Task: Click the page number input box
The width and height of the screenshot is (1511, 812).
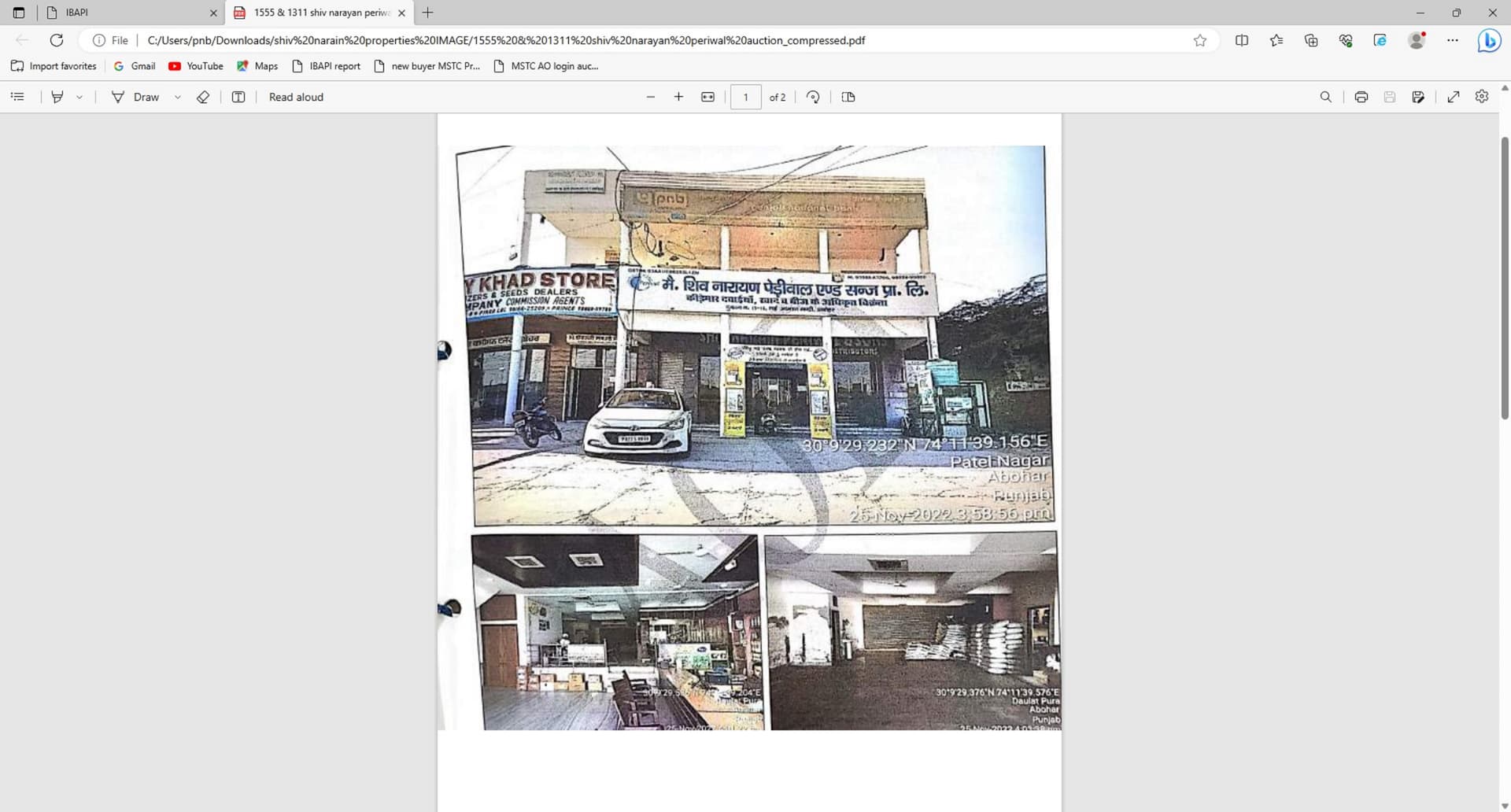Action: (x=745, y=97)
